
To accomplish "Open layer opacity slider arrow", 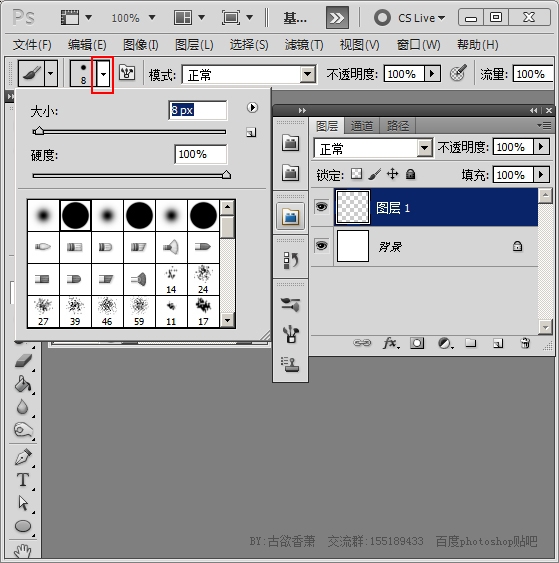I will pyautogui.click(x=541, y=146).
